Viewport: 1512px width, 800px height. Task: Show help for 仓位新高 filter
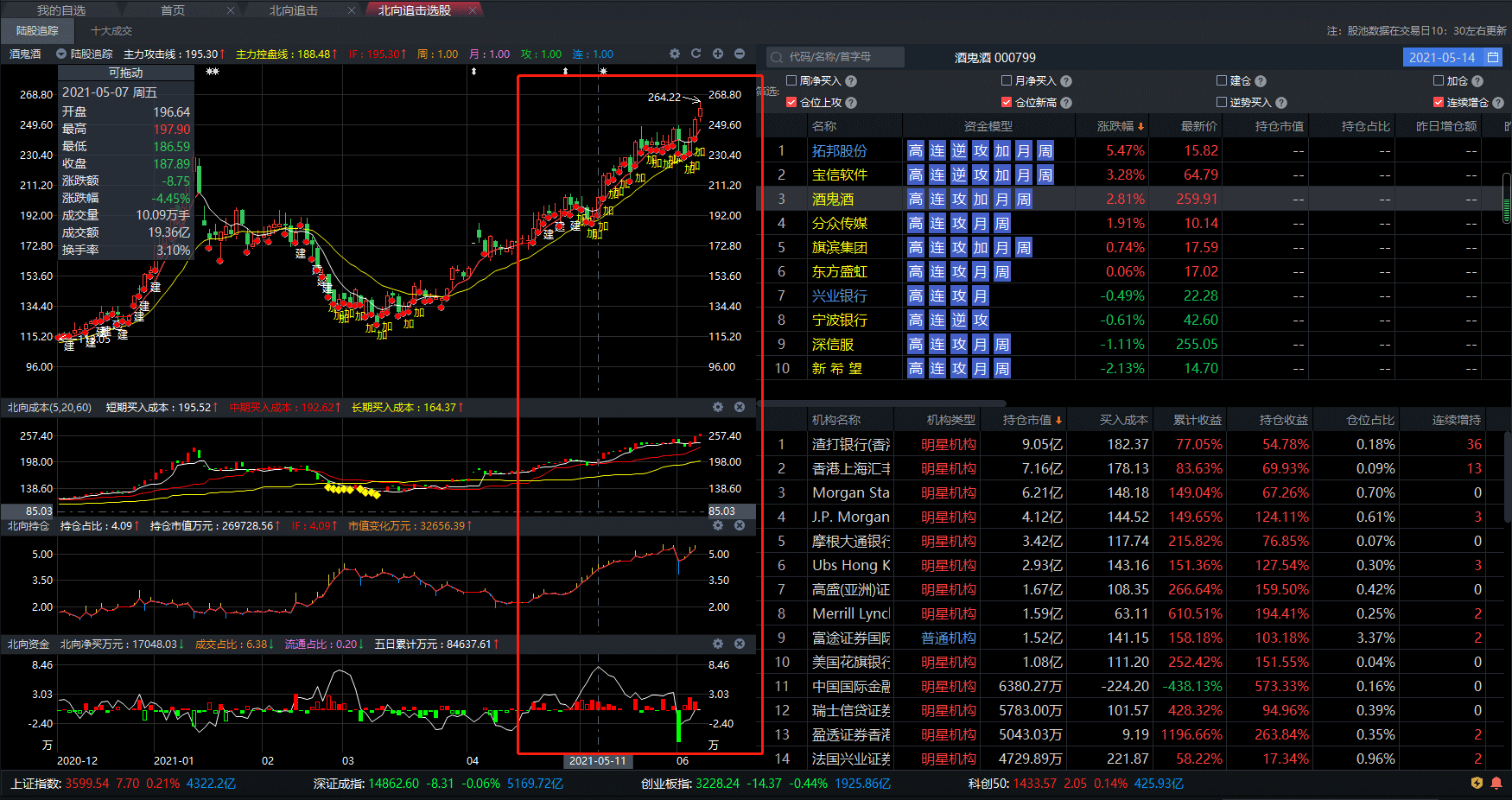(x=1066, y=103)
